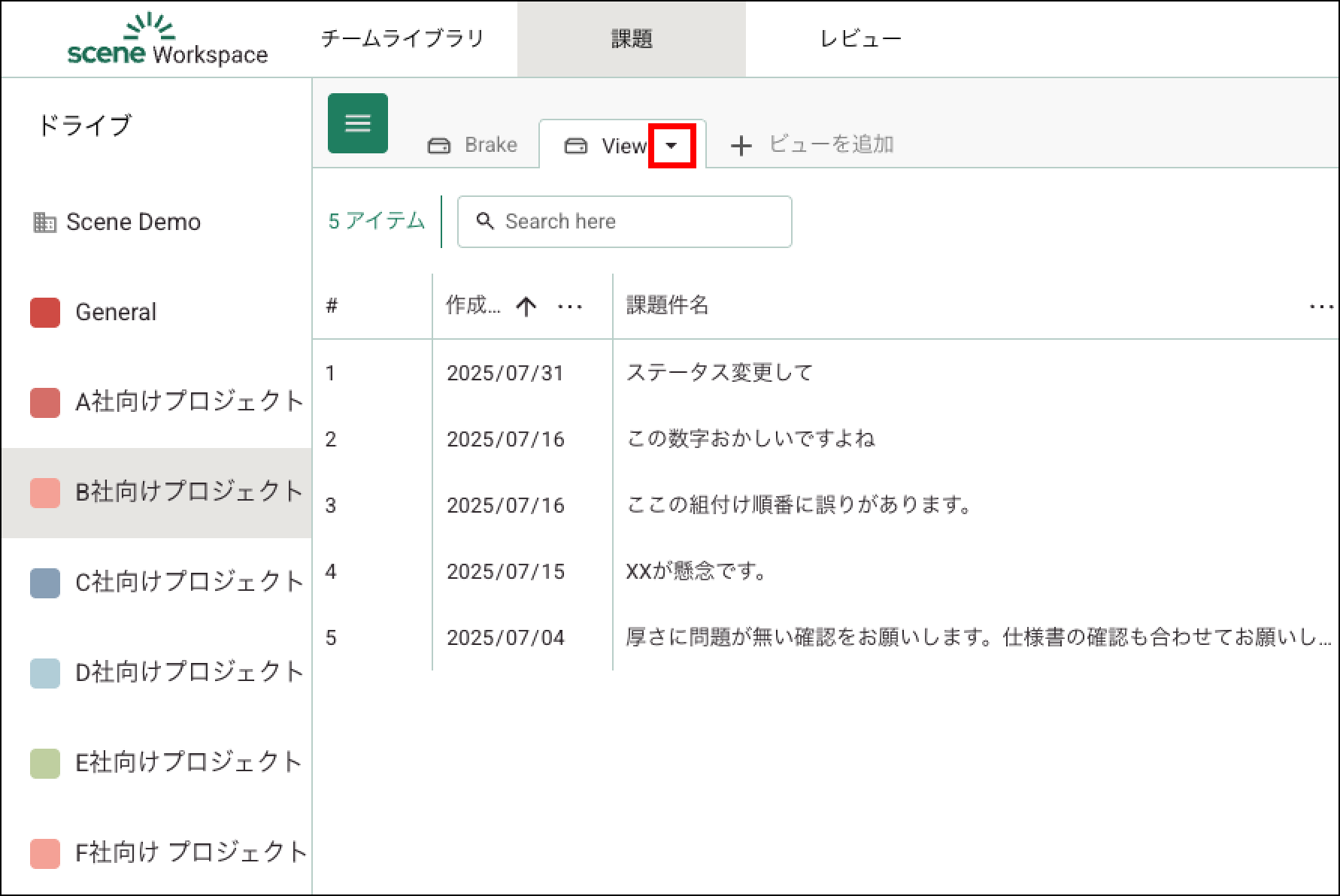Image resolution: width=1340 pixels, height=896 pixels.
Task: Open the issue ステータス変更して
Action: coord(719,373)
